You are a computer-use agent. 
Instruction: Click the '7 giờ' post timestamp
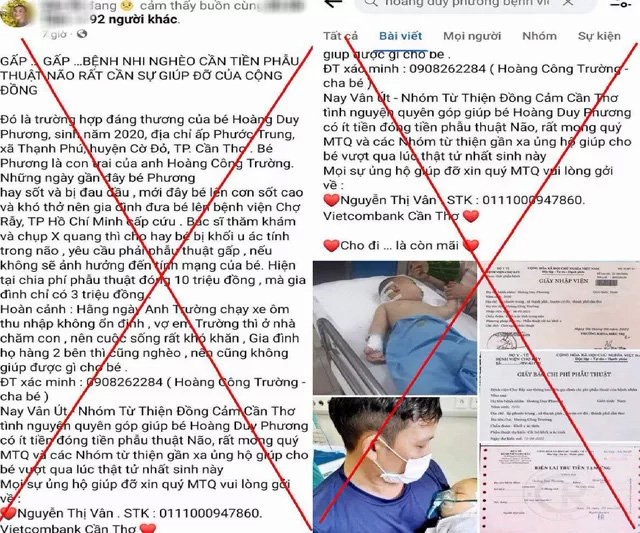click(x=55, y=34)
